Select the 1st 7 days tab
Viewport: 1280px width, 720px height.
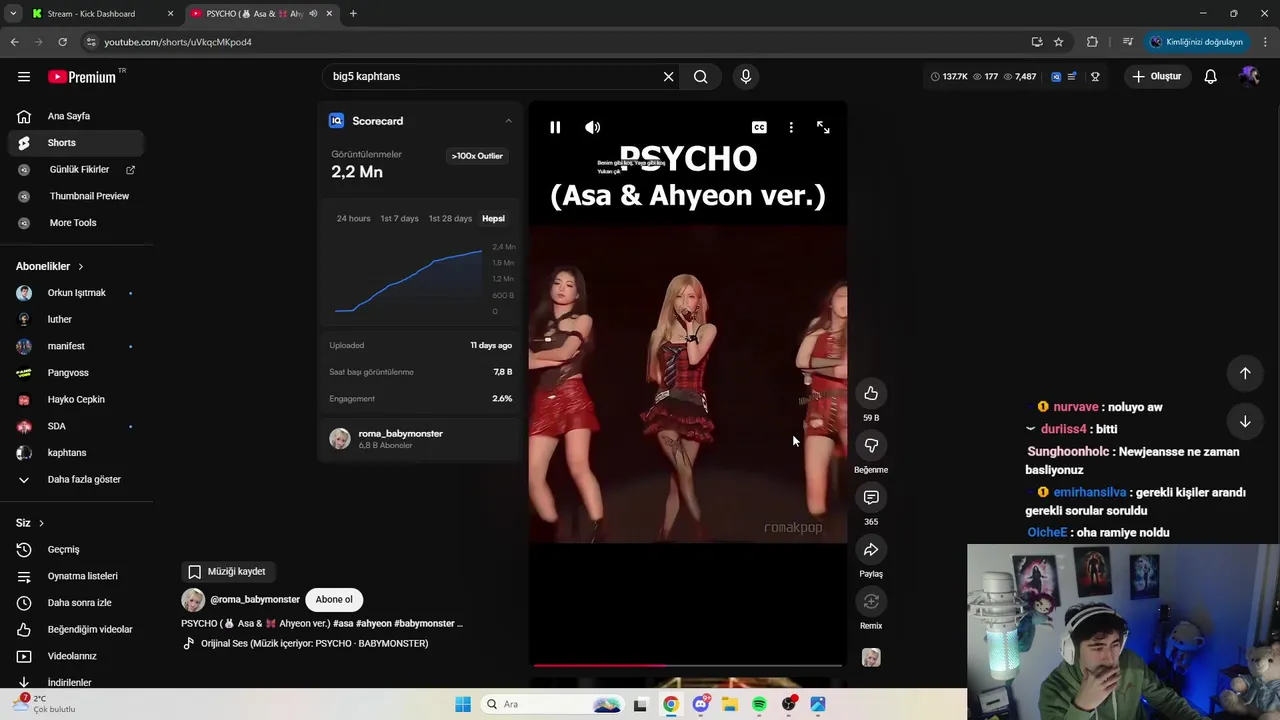[x=399, y=218]
